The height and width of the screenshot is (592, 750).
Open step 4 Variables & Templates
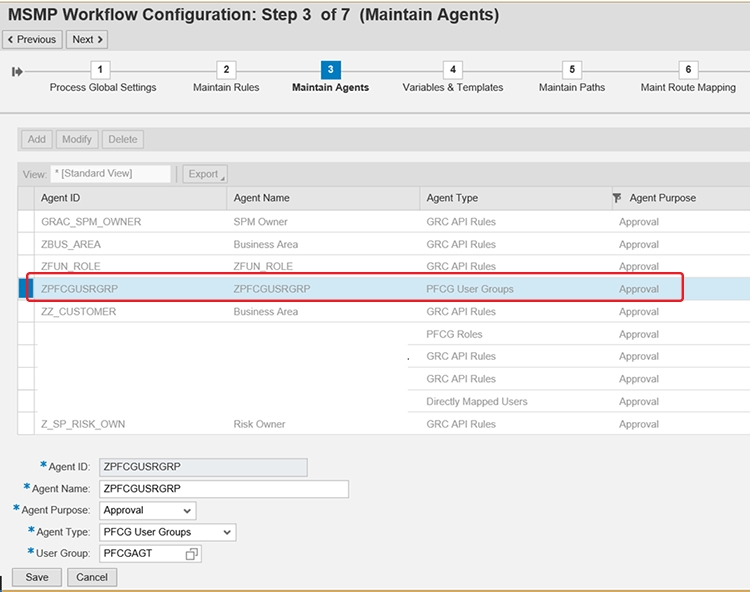point(453,70)
